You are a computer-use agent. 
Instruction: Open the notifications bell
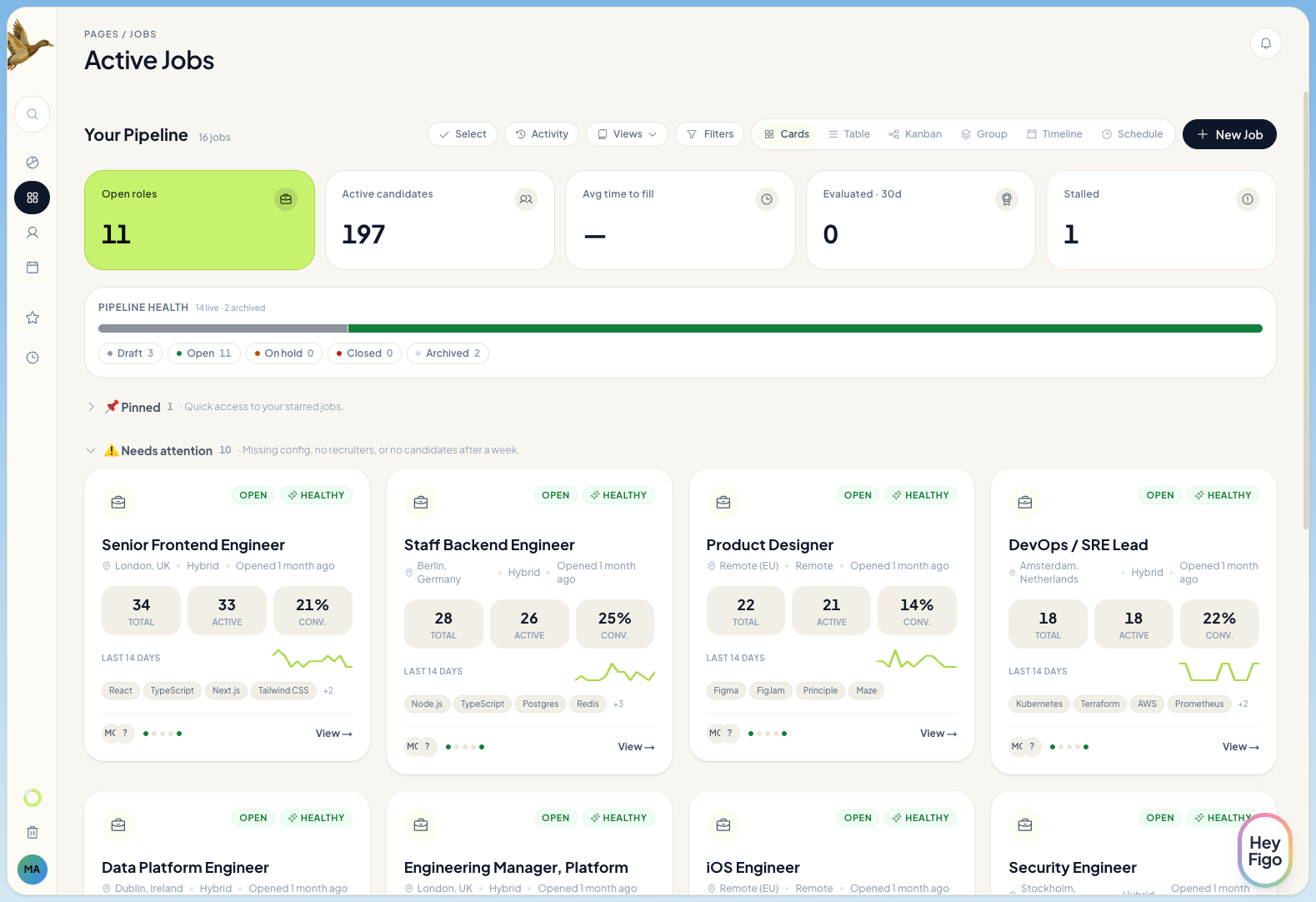point(1265,43)
